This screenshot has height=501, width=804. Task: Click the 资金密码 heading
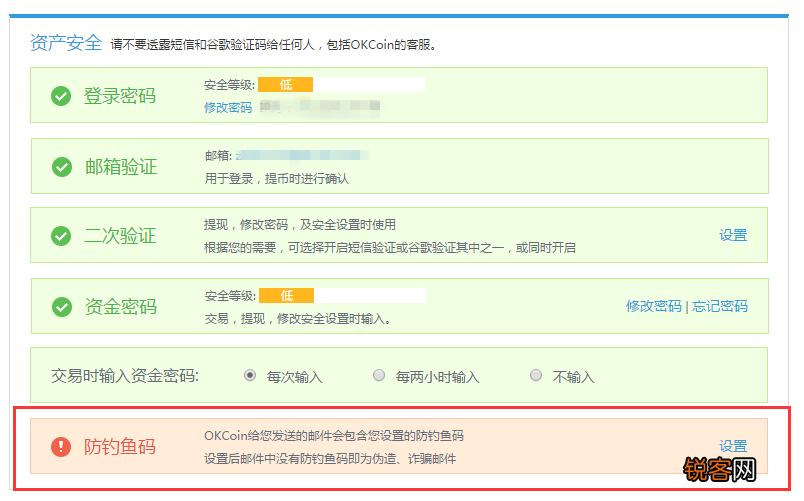point(121,307)
